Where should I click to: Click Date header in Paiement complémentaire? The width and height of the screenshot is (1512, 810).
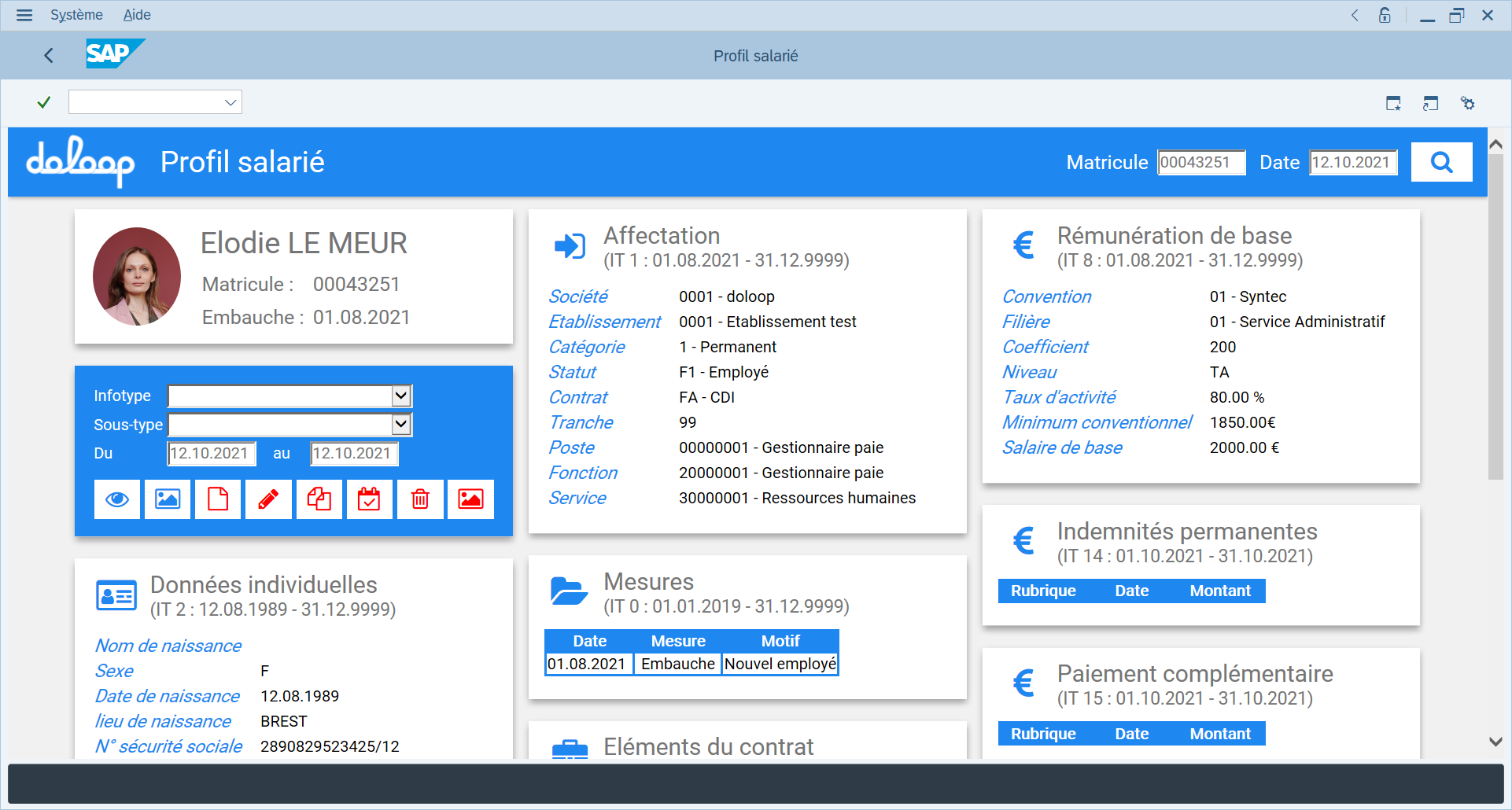(1132, 735)
